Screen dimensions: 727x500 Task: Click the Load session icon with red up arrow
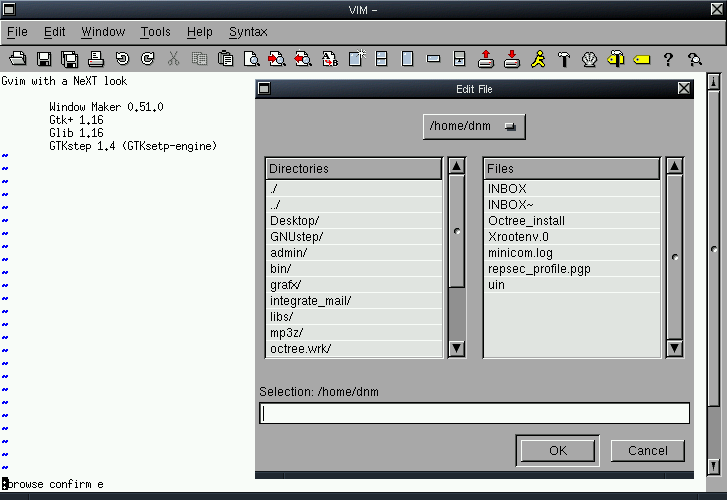[486, 59]
